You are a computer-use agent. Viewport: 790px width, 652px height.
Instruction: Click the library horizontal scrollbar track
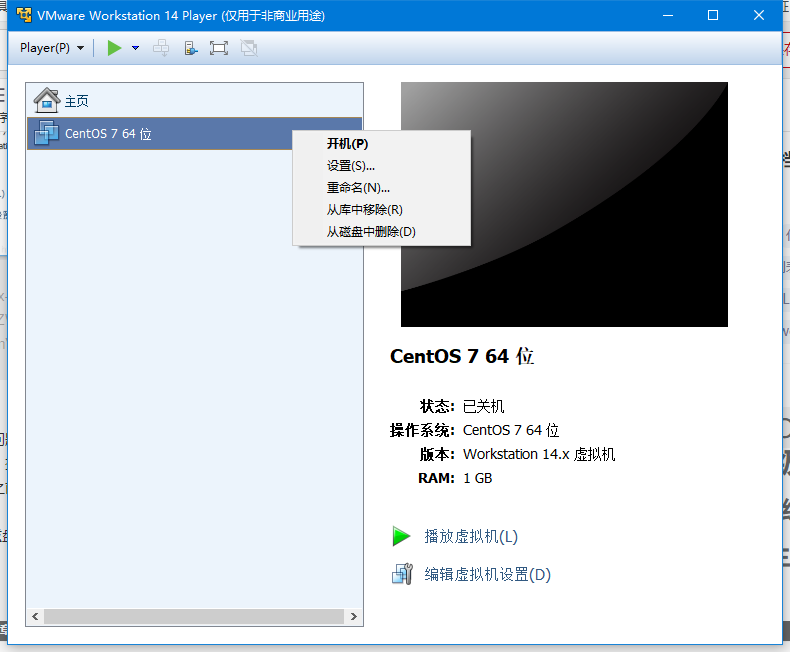coord(194,616)
